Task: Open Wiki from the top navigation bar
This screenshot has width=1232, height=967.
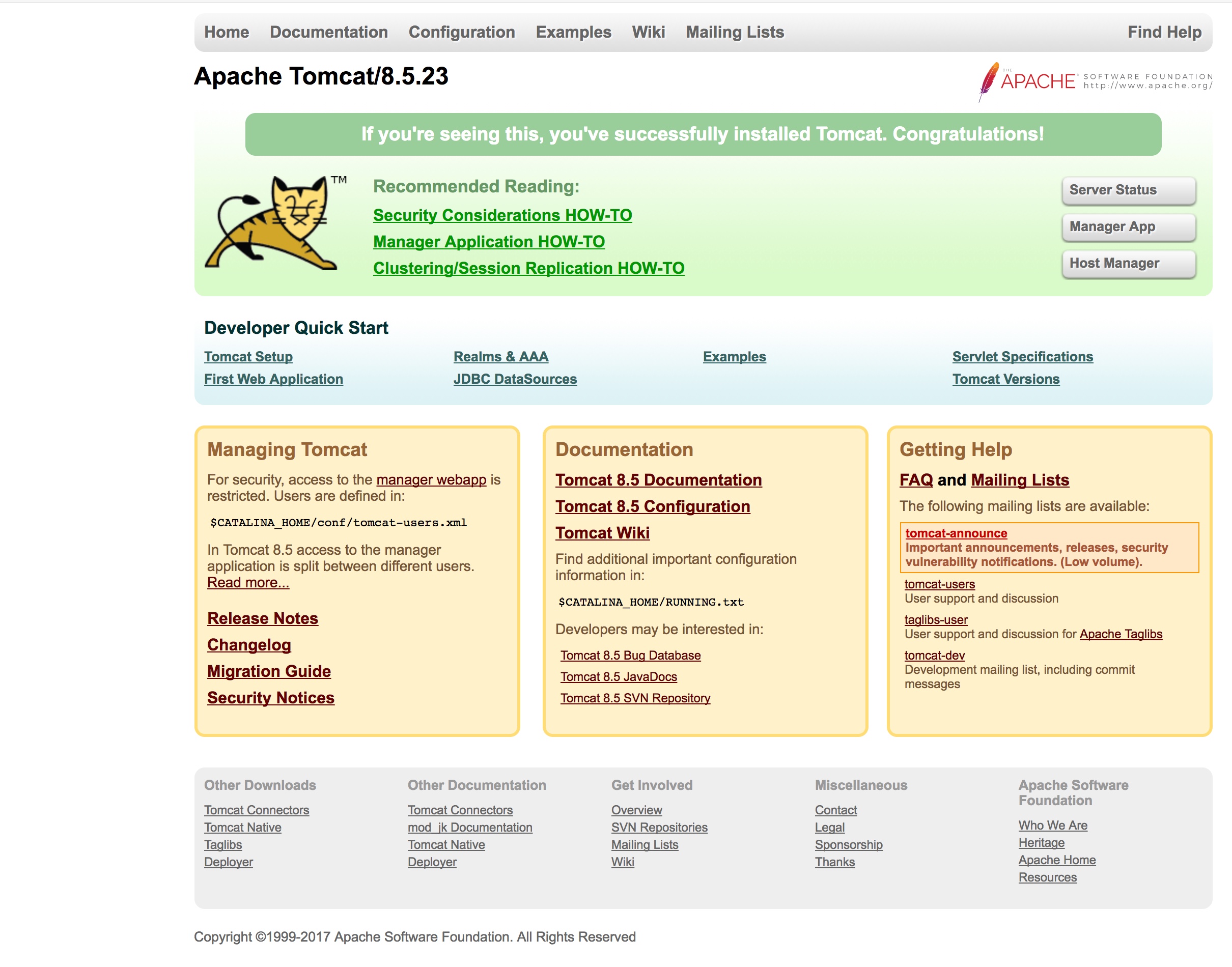Action: (x=648, y=32)
